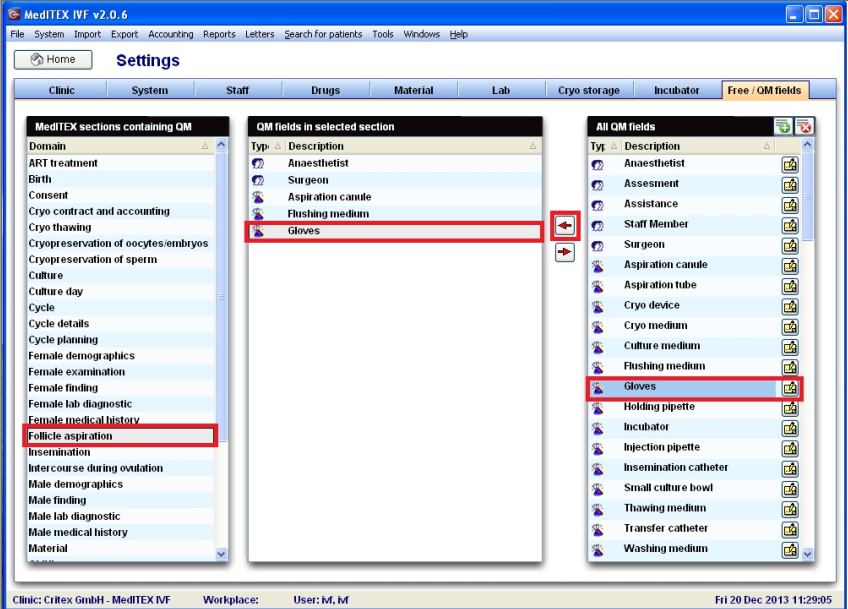This screenshot has height=609, width=848.
Task: Edit the Injection pipette QM field
Action: (x=790, y=448)
